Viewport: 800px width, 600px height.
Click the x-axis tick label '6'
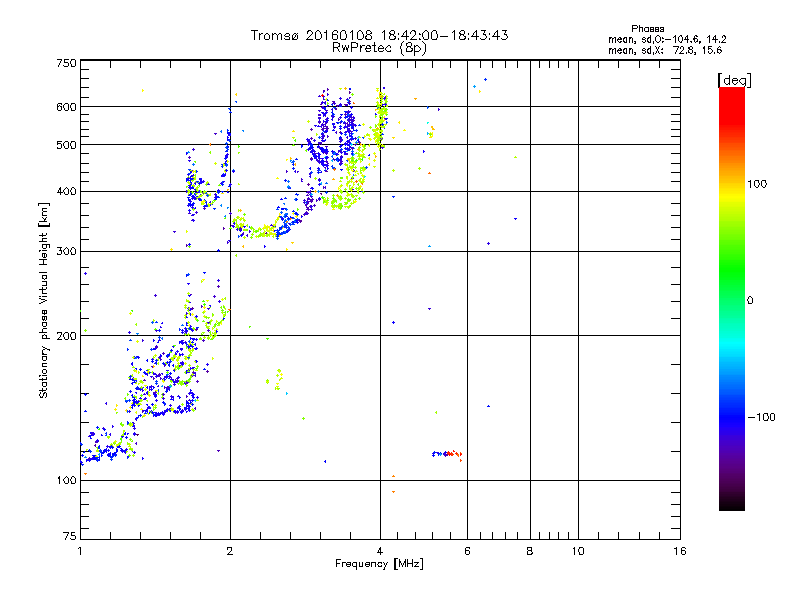[x=467, y=551]
